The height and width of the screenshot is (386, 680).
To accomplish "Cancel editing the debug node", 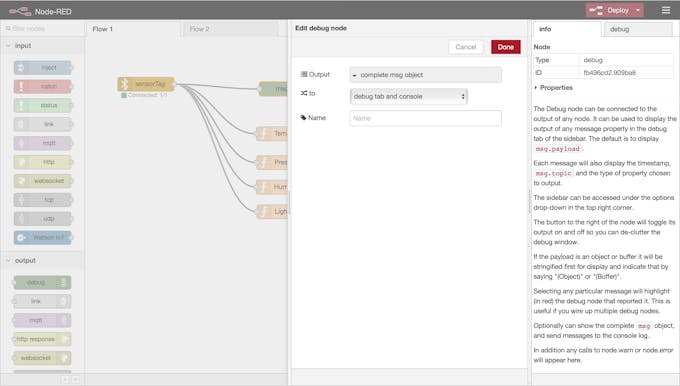I will pos(466,47).
